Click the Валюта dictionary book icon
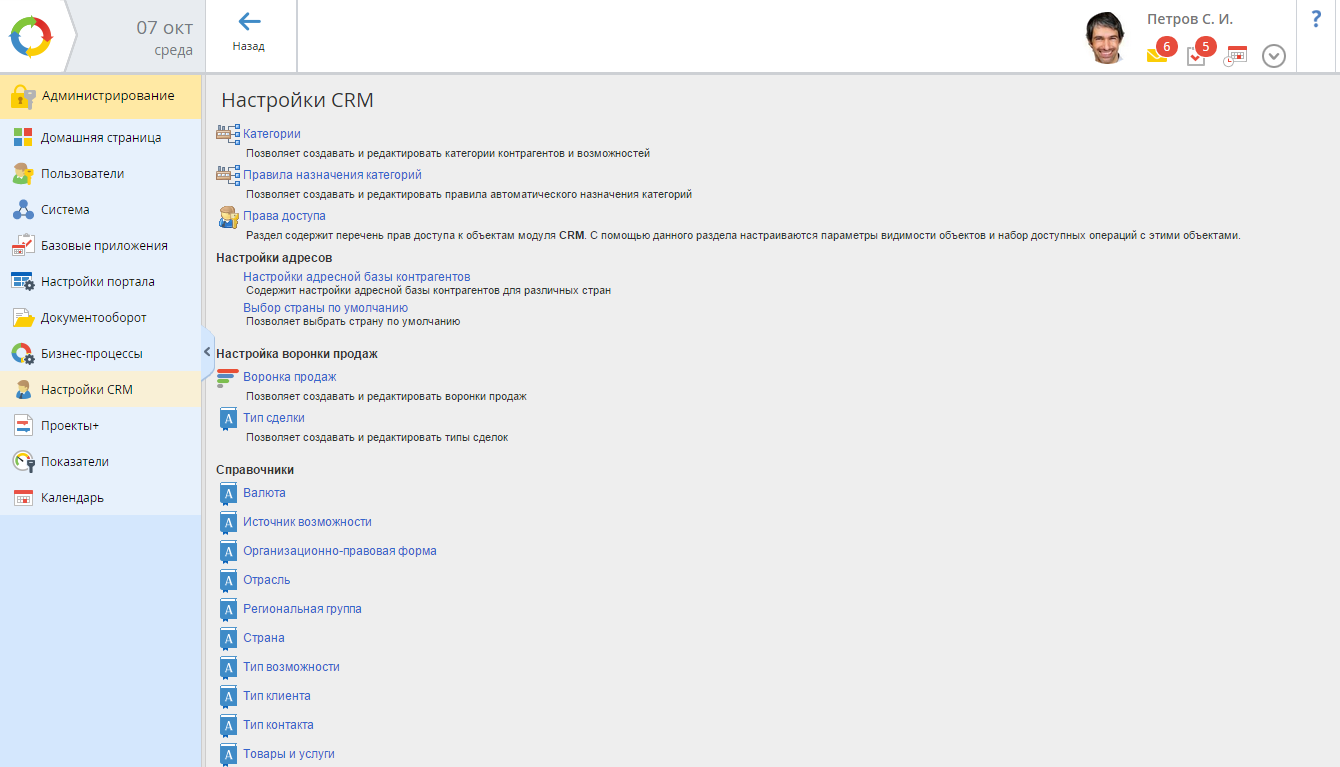Image resolution: width=1340 pixels, height=767 pixels. coord(228,493)
